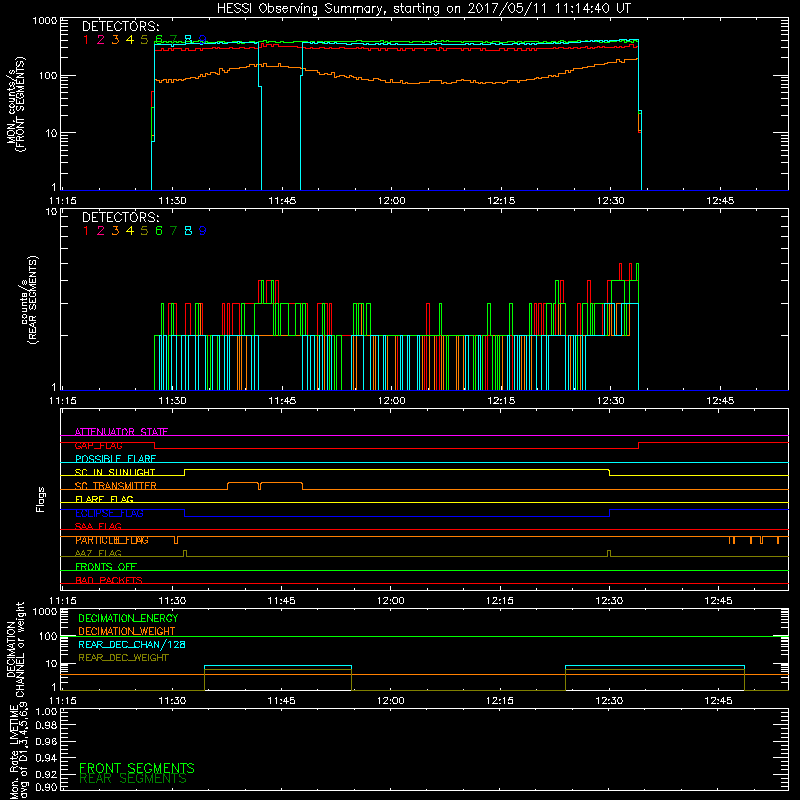This screenshot has height=800, width=800.
Task: Click the SC_TRANSMITTER flag label
Action: 116,486
